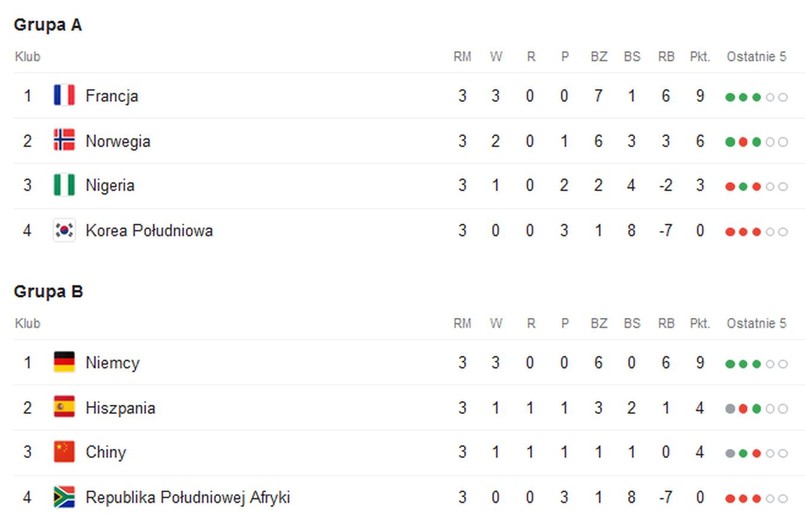The height and width of the screenshot is (525, 805).
Task: Click the Germany flag icon
Action: (64, 362)
